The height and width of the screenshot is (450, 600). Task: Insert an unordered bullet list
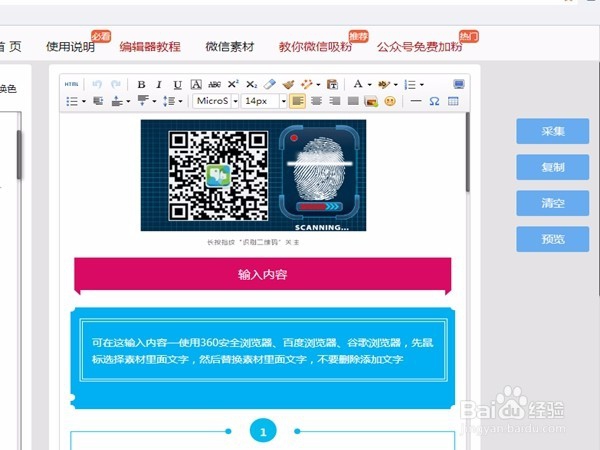[x=72, y=101]
